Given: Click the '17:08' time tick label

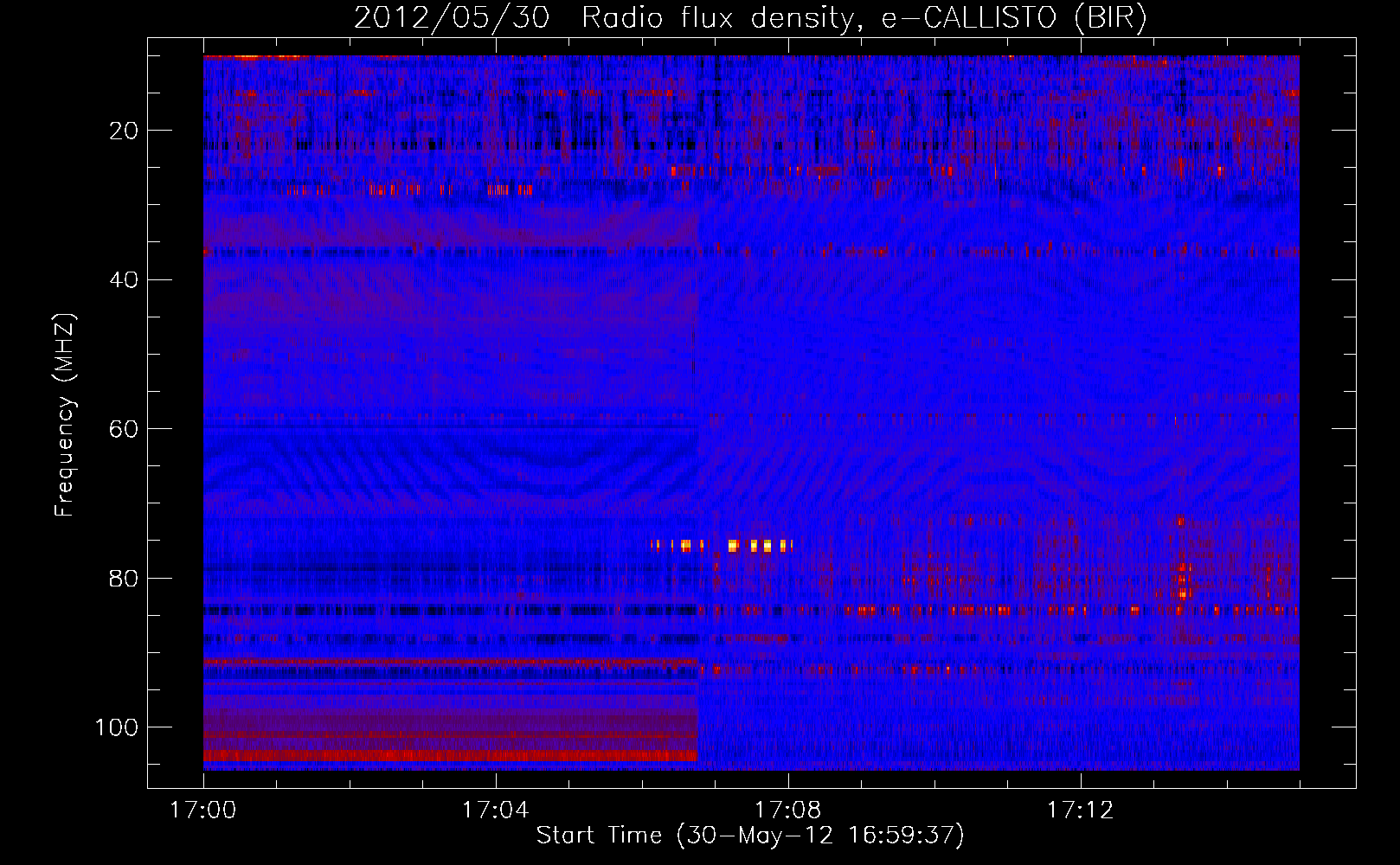Looking at the screenshot, I should click(787, 811).
